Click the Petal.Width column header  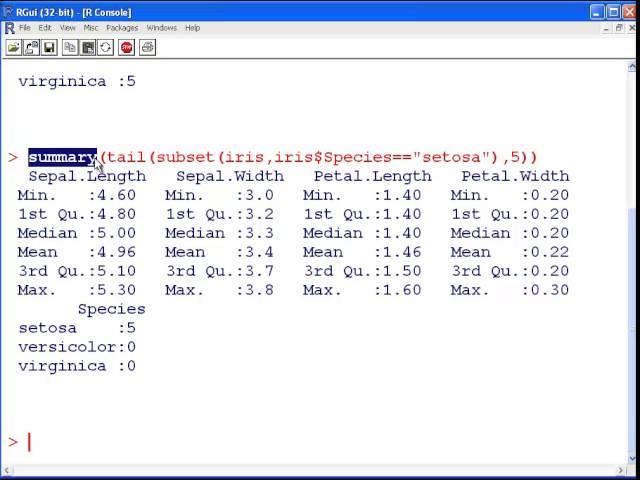click(516, 176)
